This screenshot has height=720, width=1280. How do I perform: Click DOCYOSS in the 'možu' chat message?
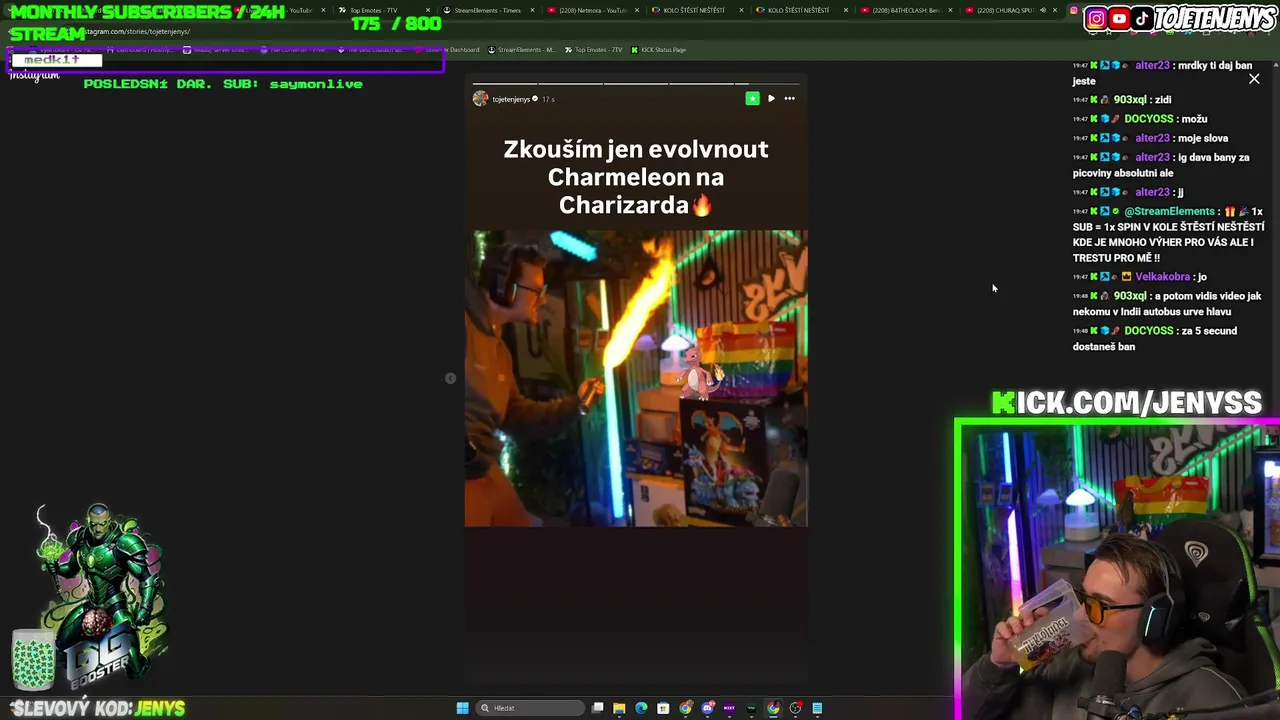1149,119
